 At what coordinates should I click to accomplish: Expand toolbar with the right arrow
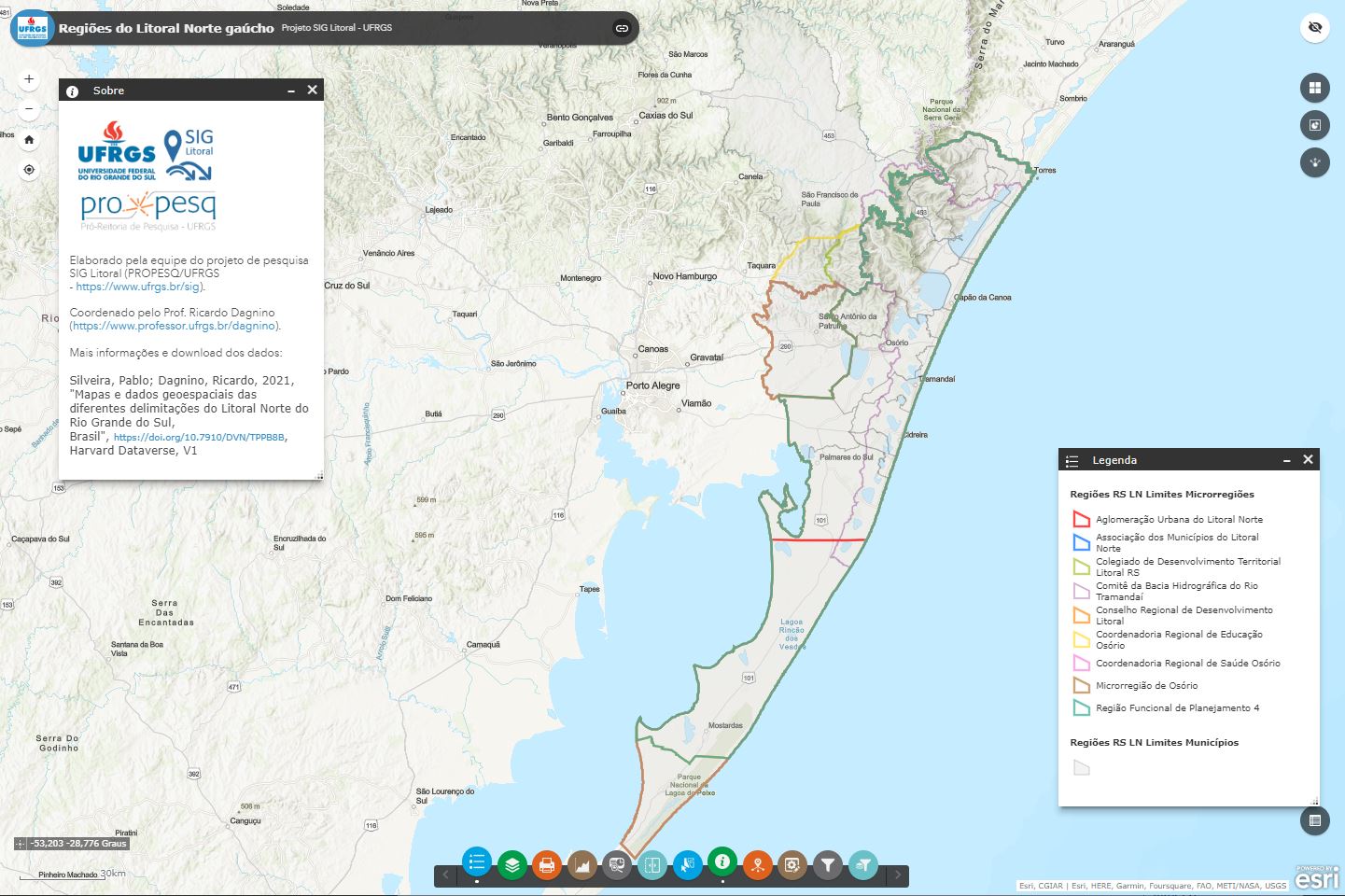point(897,875)
